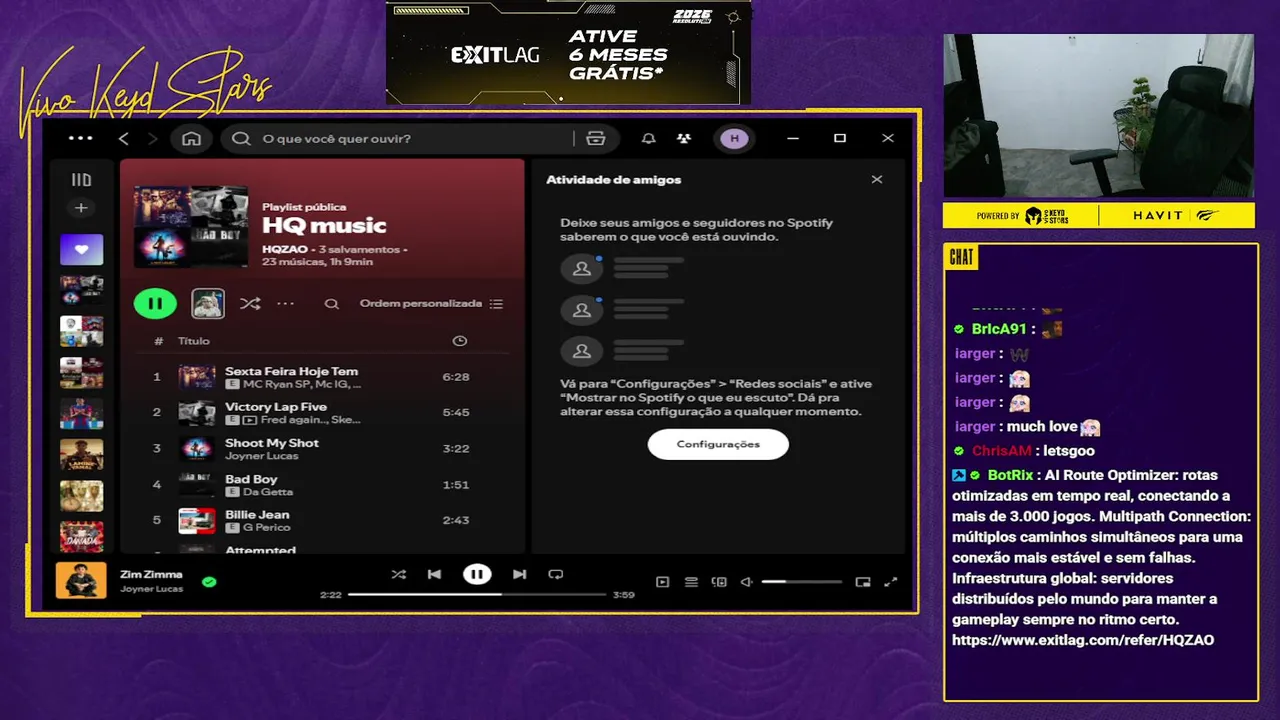Toggle the friend activity icon
The width and height of the screenshot is (1280, 720).
click(x=683, y=138)
